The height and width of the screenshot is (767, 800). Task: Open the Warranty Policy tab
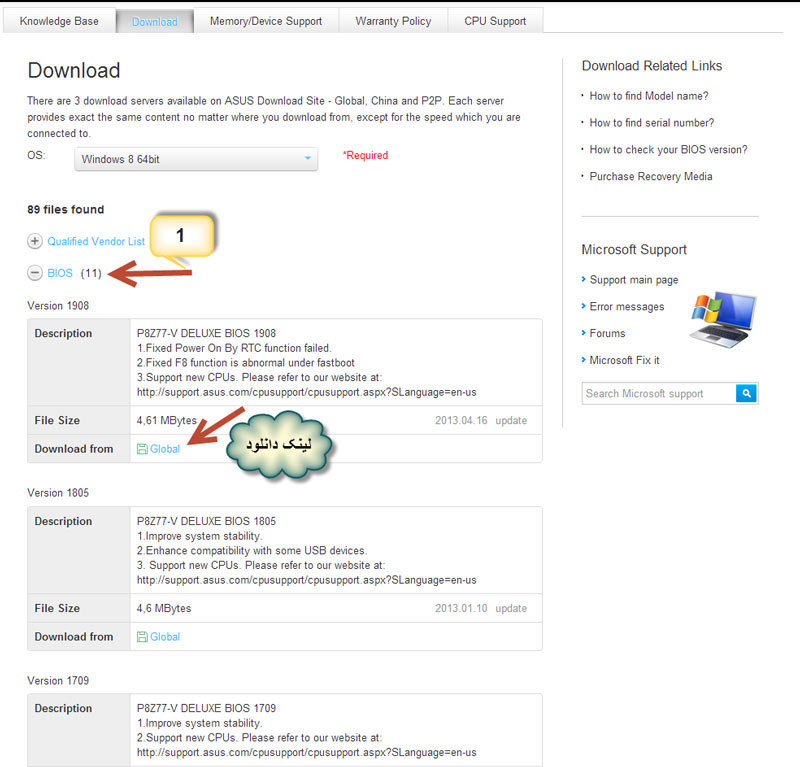tap(393, 21)
